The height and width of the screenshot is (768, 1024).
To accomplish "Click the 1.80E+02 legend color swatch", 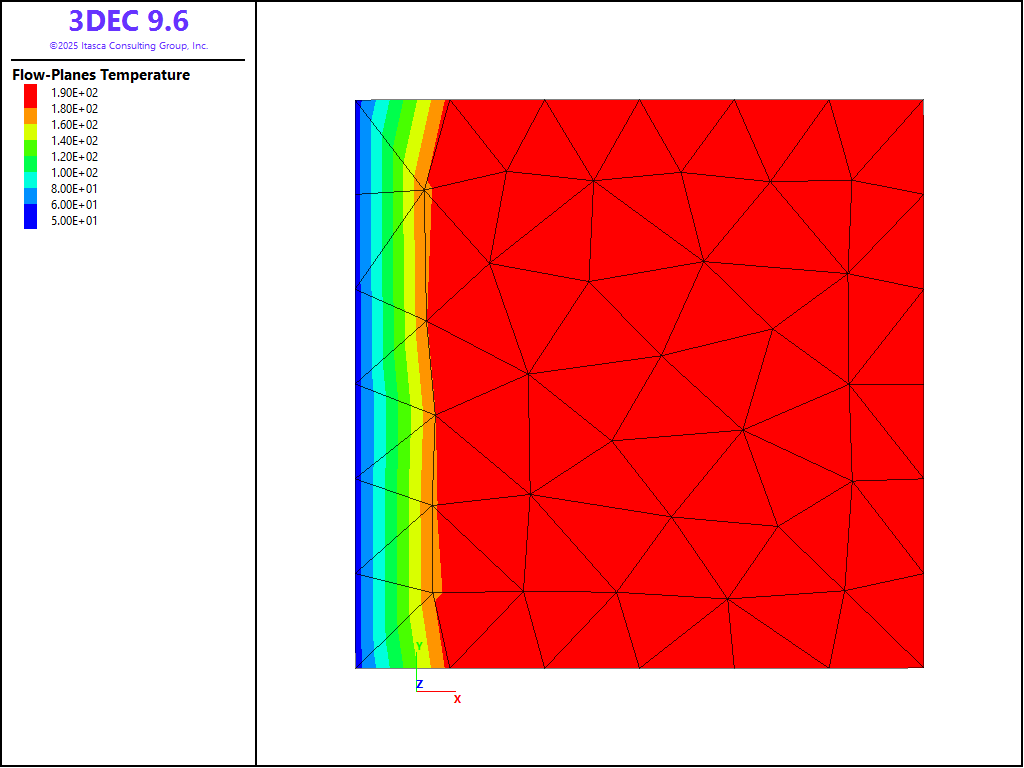I will tap(31, 108).
